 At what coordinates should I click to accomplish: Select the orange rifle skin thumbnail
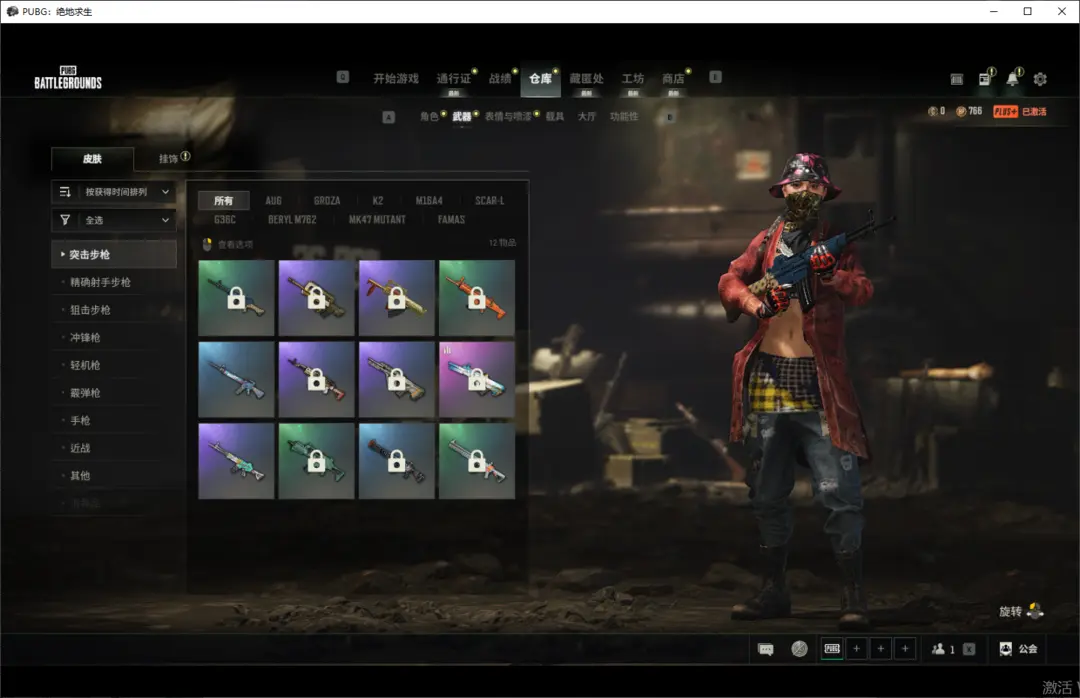[x=477, y=298]
